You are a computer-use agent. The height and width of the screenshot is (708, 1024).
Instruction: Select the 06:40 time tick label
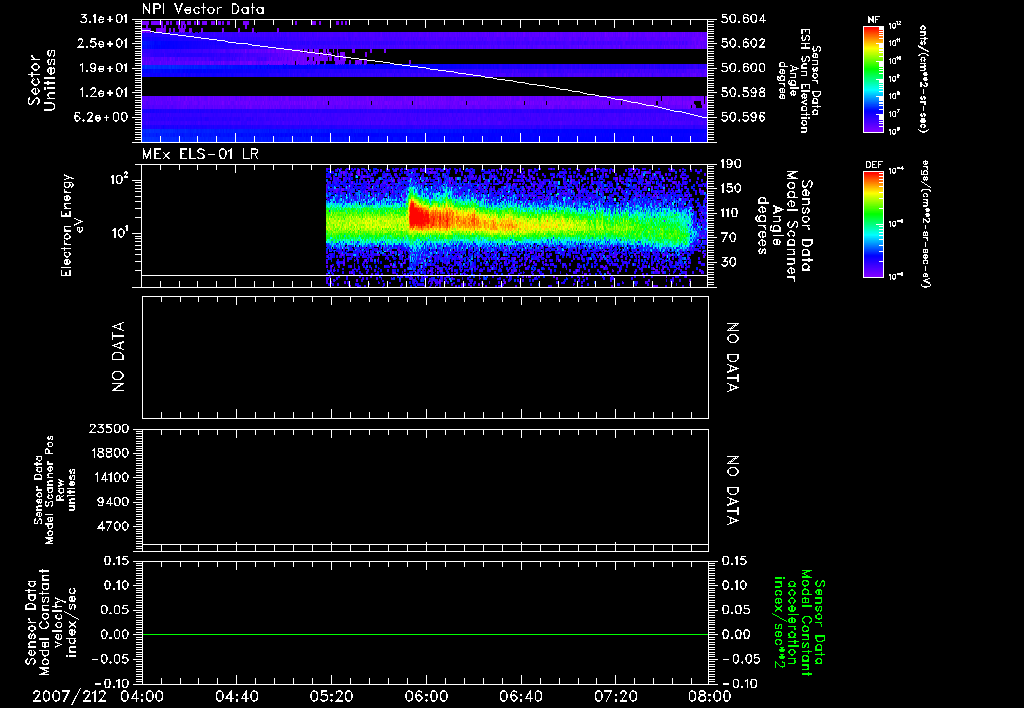tap(520, 696)
